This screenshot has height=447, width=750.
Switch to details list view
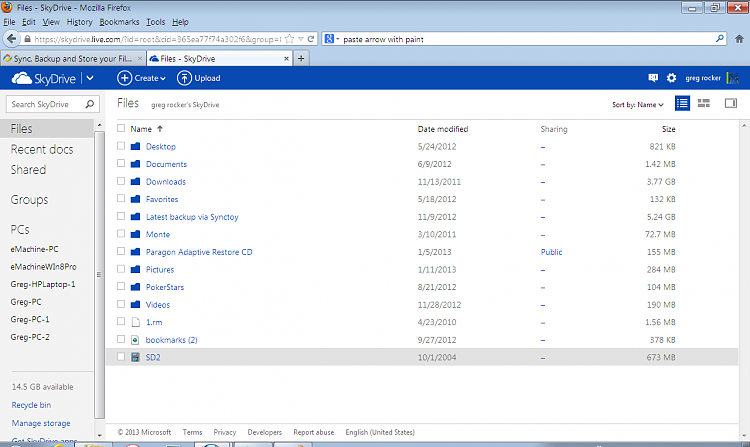[682, 103]
